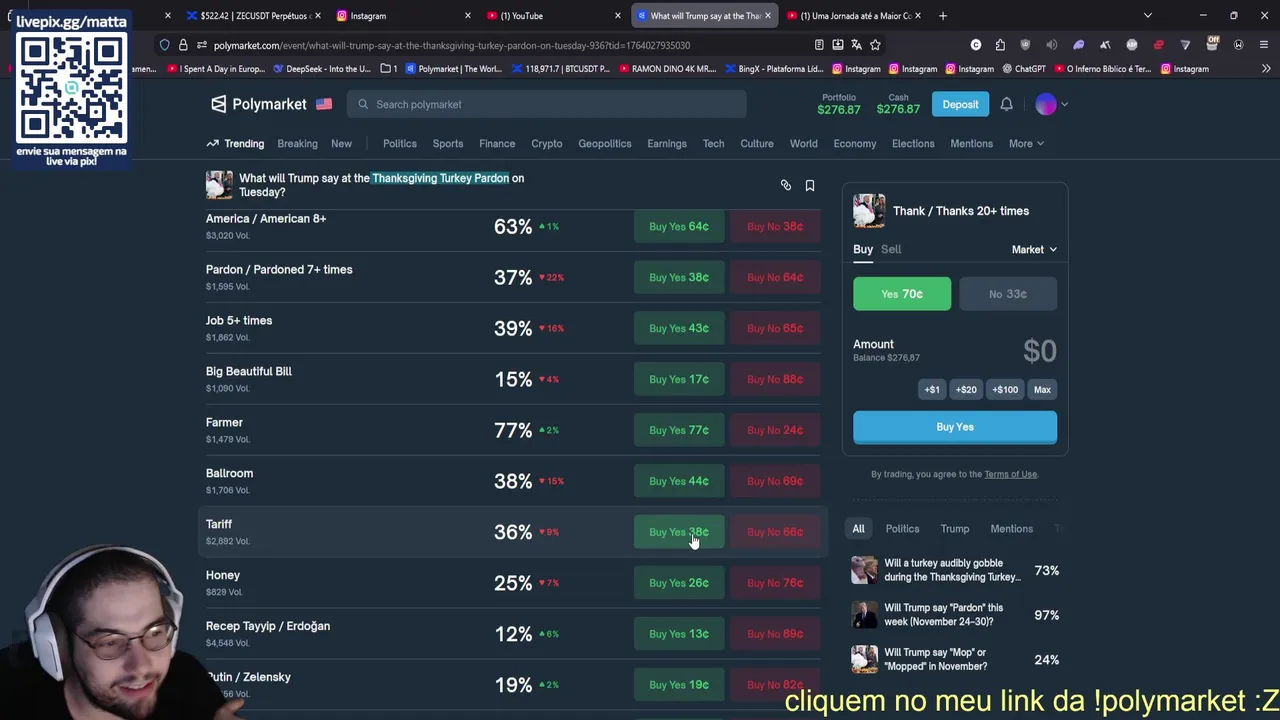Screen dimensions: 1280x720
Task: Copy the market link icon
Action: point(786,185)
